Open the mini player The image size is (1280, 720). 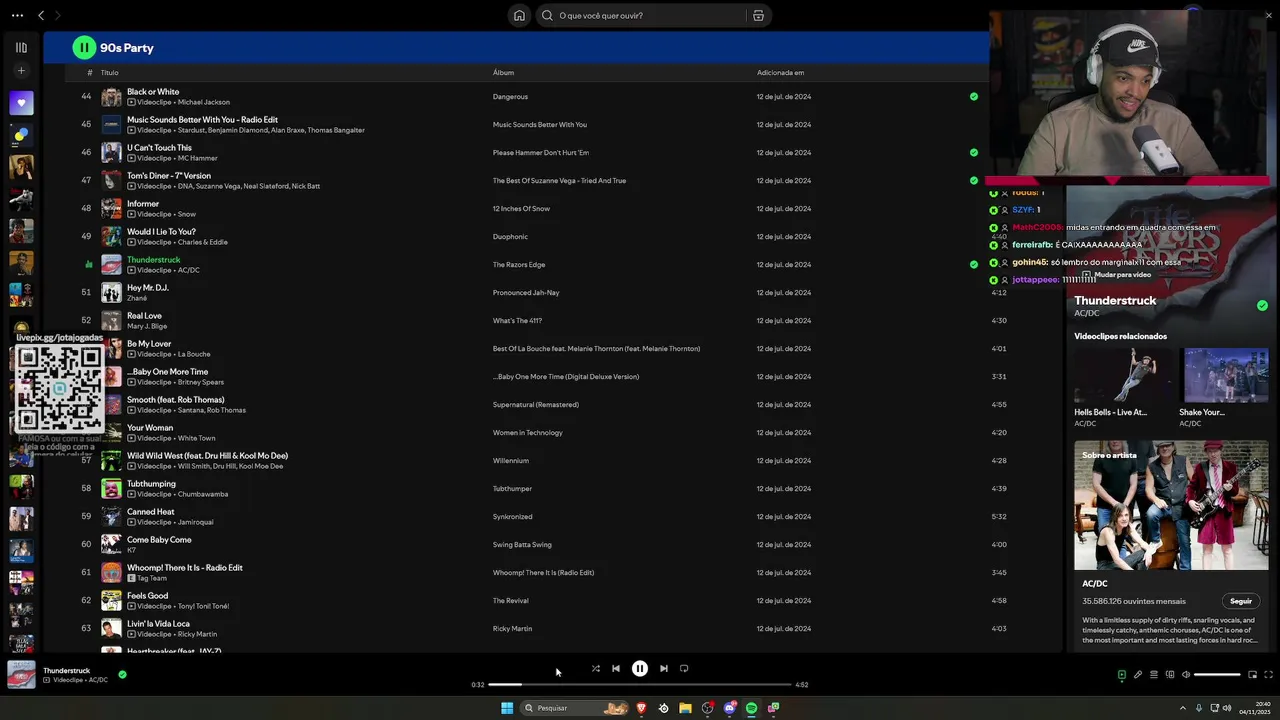[1252, 674]
